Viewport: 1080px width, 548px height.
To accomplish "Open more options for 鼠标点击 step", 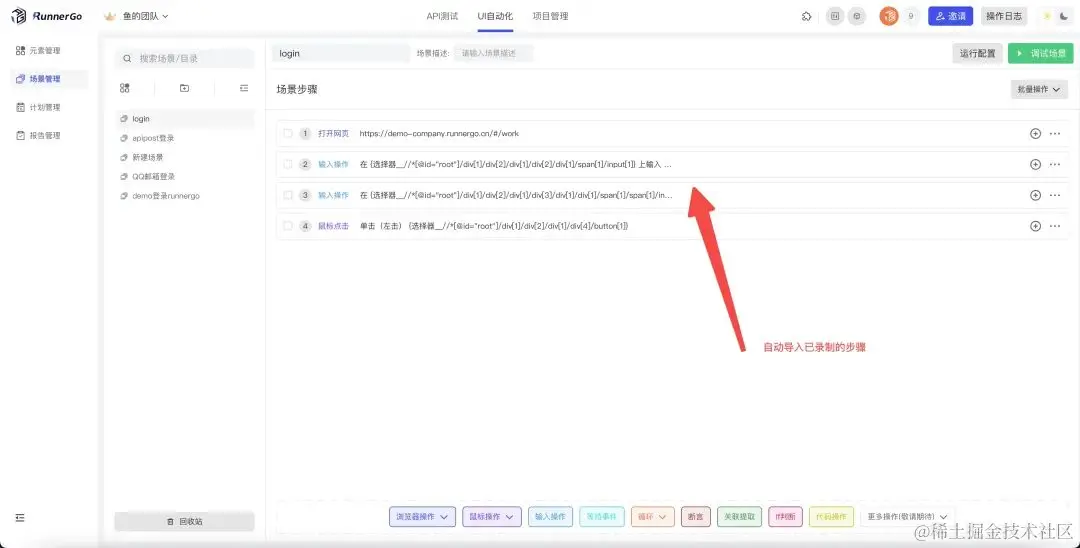I will [1055, 226].
